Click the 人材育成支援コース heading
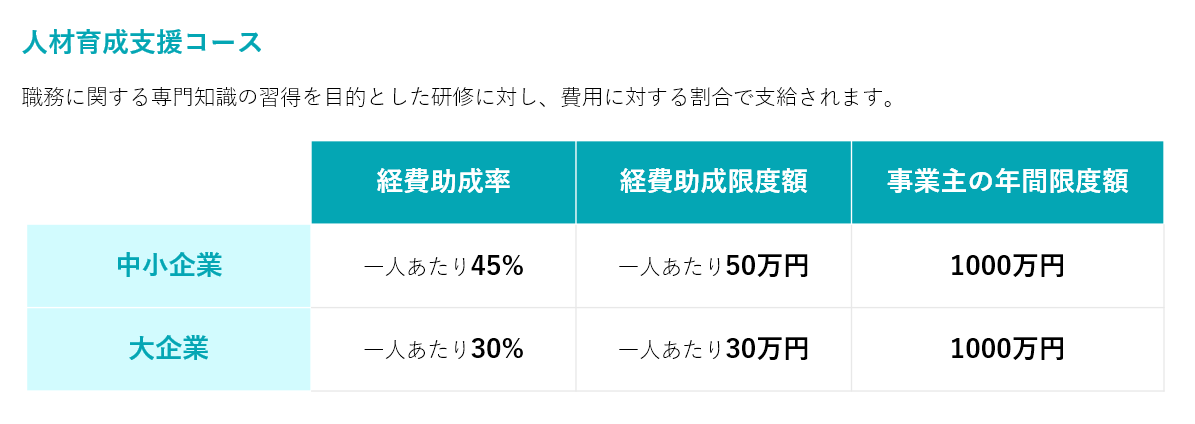Image resolution: width=1195 pixels, height=424 pixels. pos(142,42)
